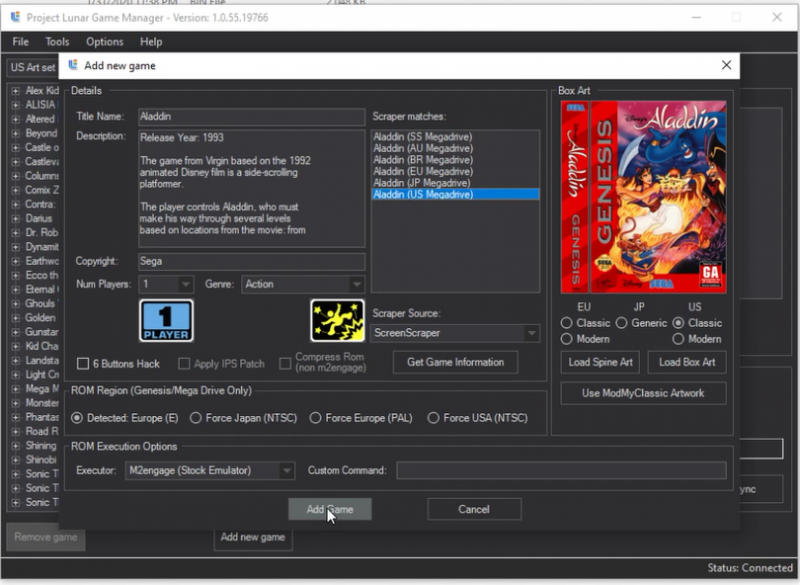This screenshot has height=585, width=800.
Task: Click Remove game button in main window
Action: pos(46,538)
